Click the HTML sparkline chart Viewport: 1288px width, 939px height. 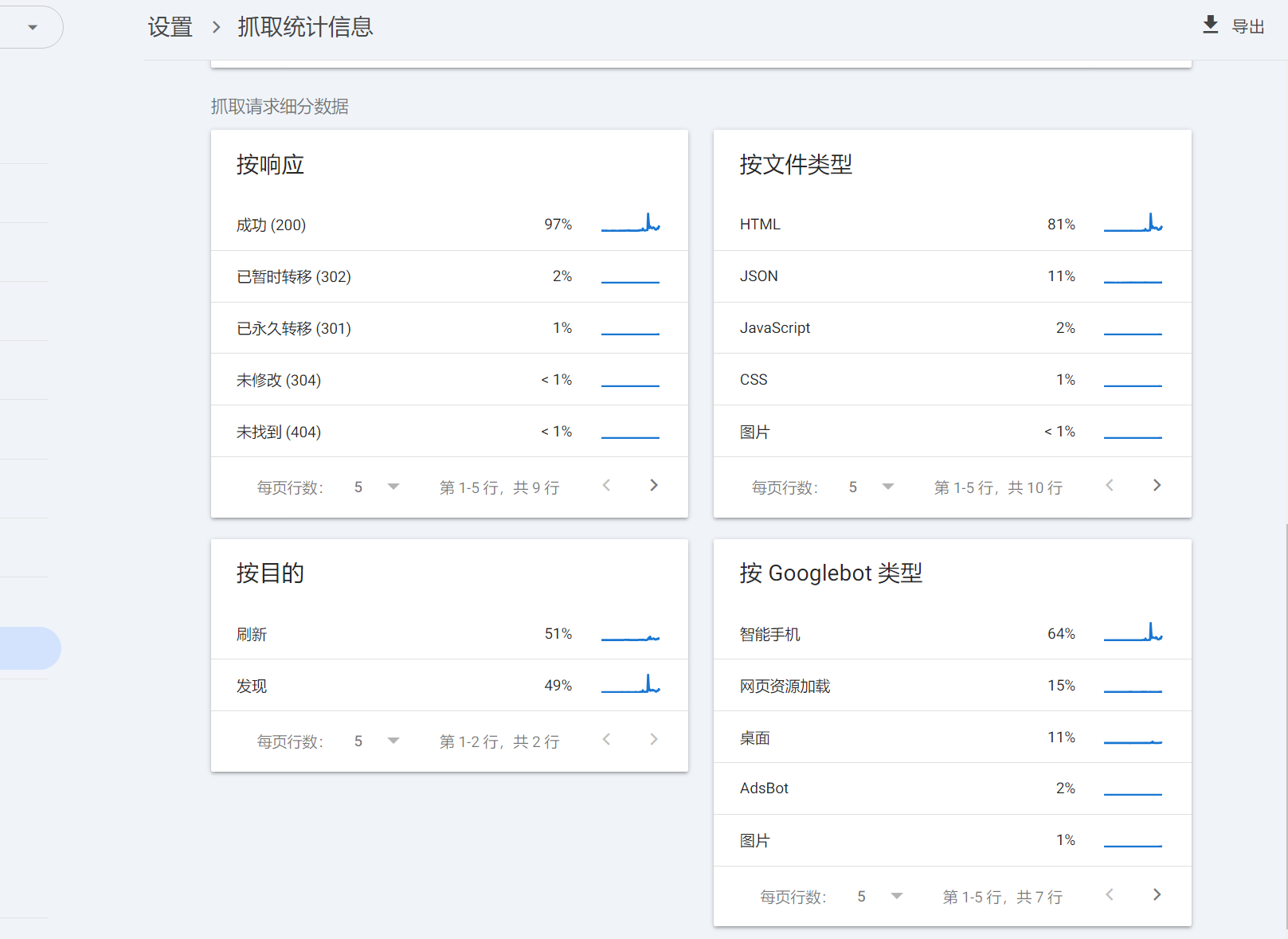tap(1133, 223)
